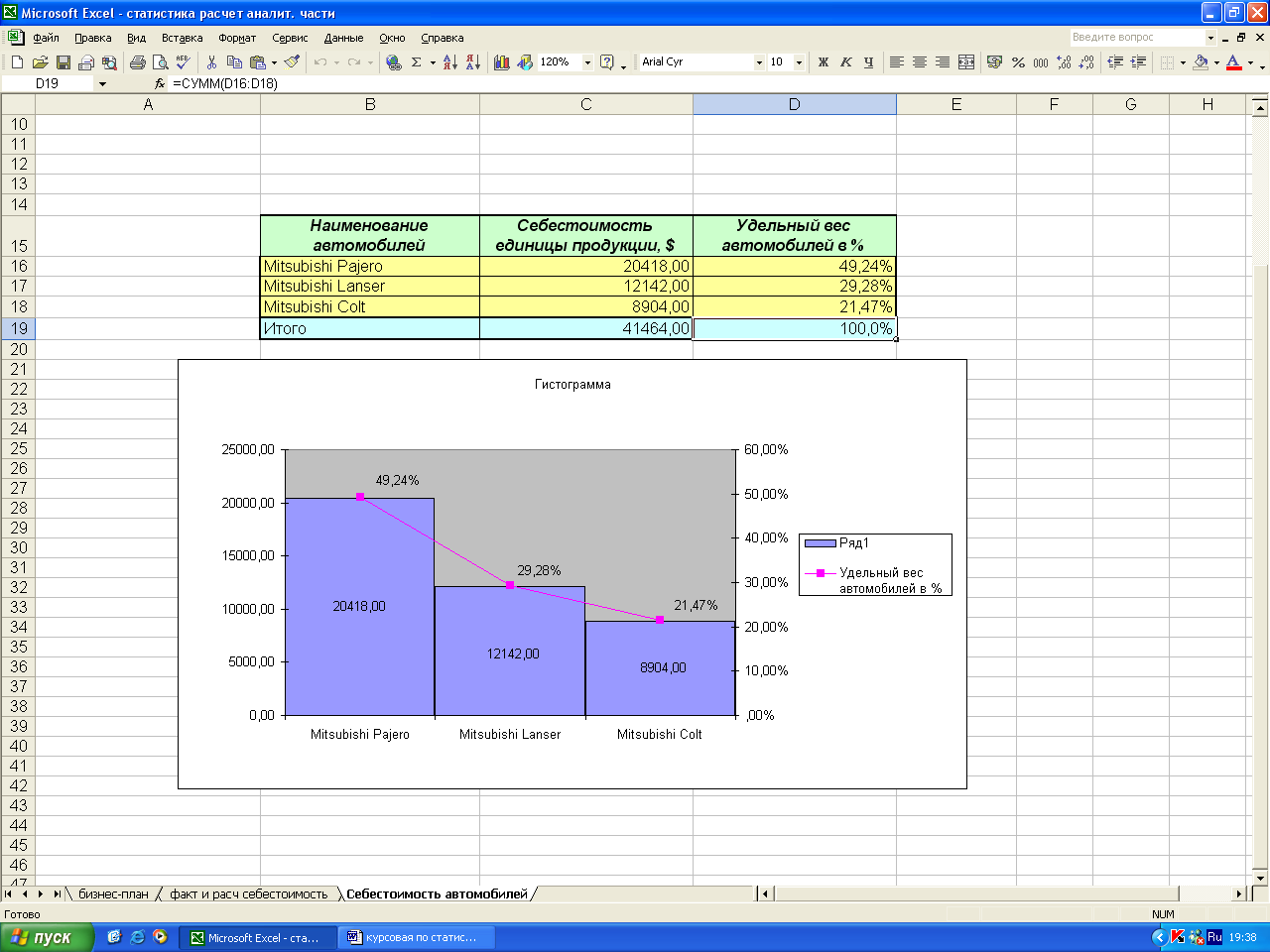Click the пуск Start button

[47, 937]
